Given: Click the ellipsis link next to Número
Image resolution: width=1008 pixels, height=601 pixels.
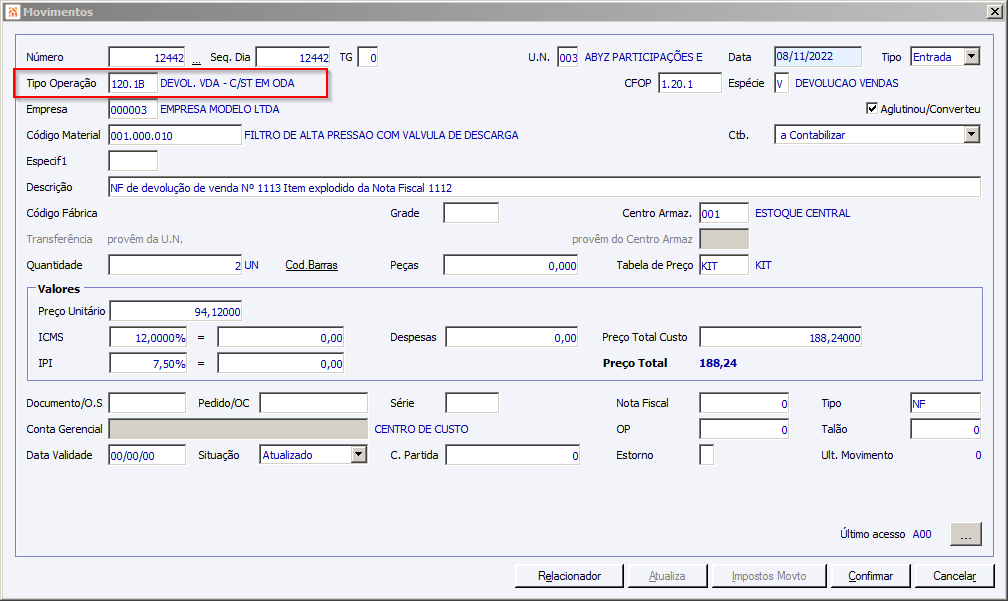Looking at the screenshot, I should coord(196,60).
